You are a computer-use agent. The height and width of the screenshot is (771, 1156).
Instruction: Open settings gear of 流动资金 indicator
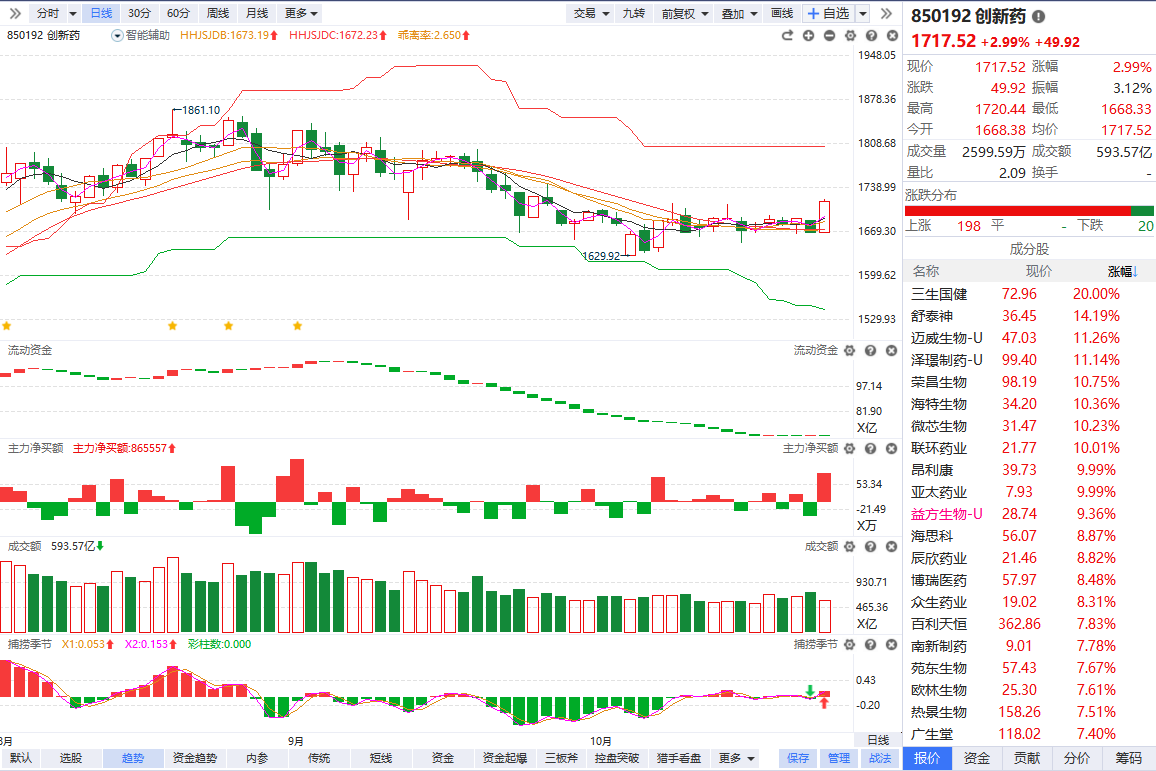[849, 350]
